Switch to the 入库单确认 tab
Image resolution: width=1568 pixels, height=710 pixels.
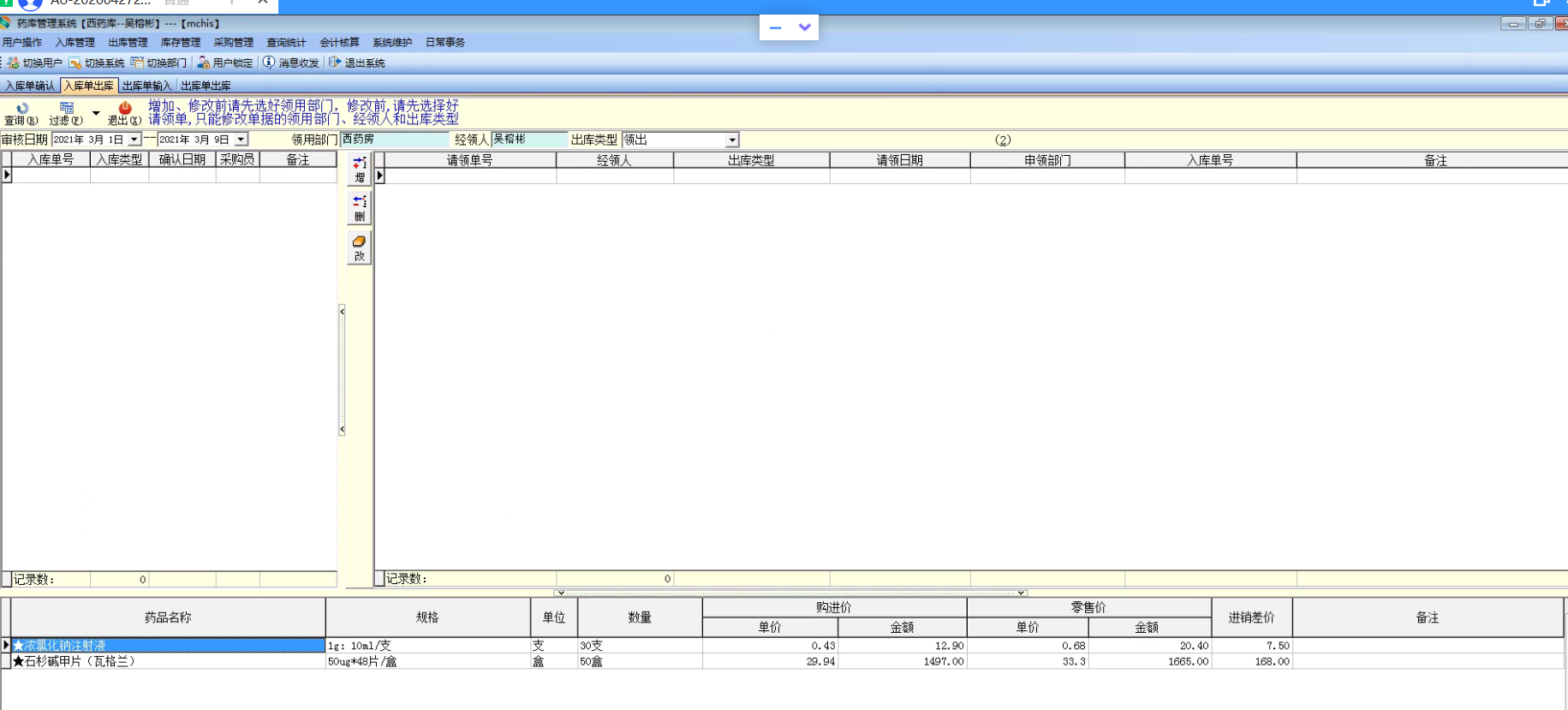tap(30, 86)
